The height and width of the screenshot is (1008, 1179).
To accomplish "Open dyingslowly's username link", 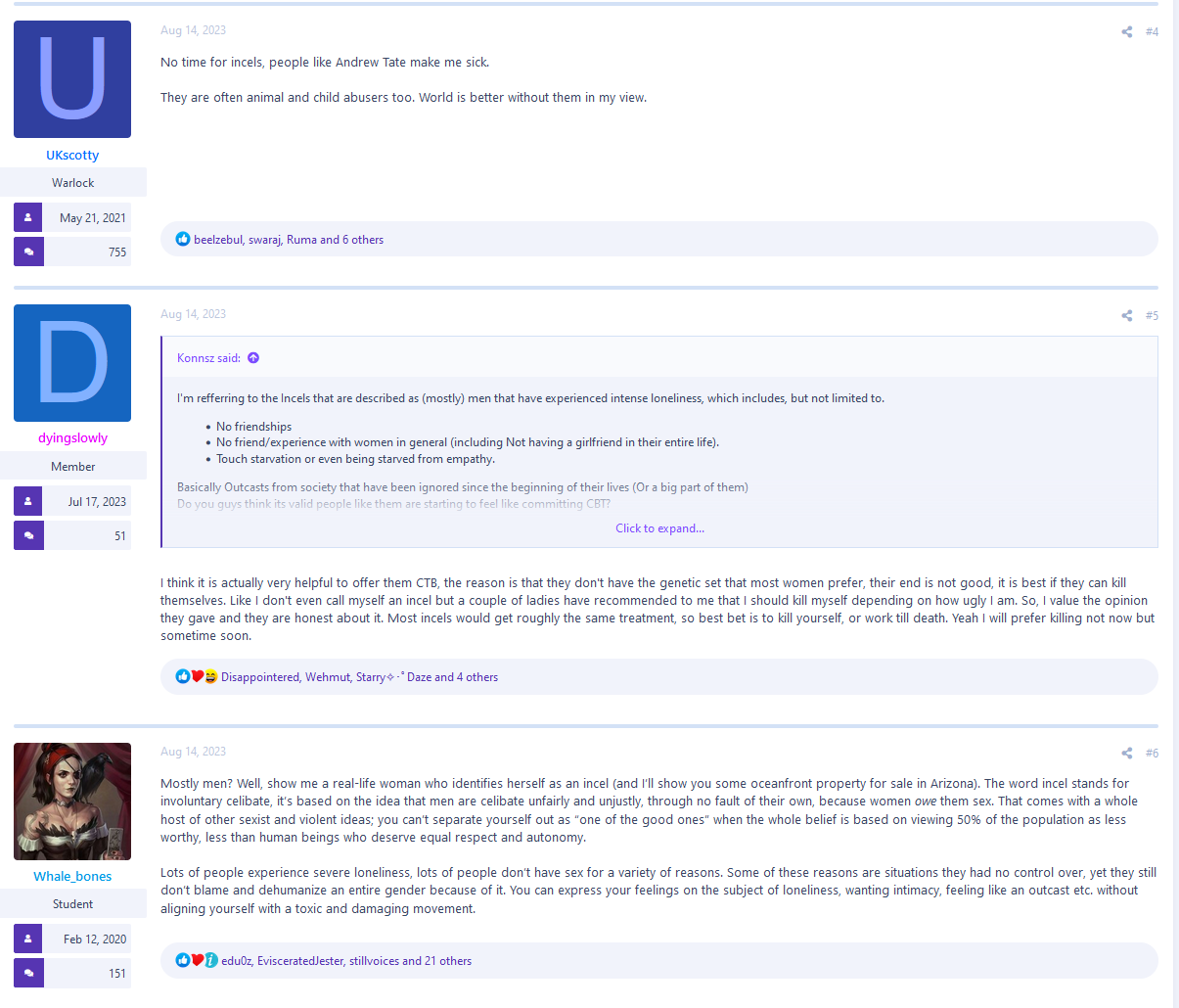I will click(x=72, y=438).
